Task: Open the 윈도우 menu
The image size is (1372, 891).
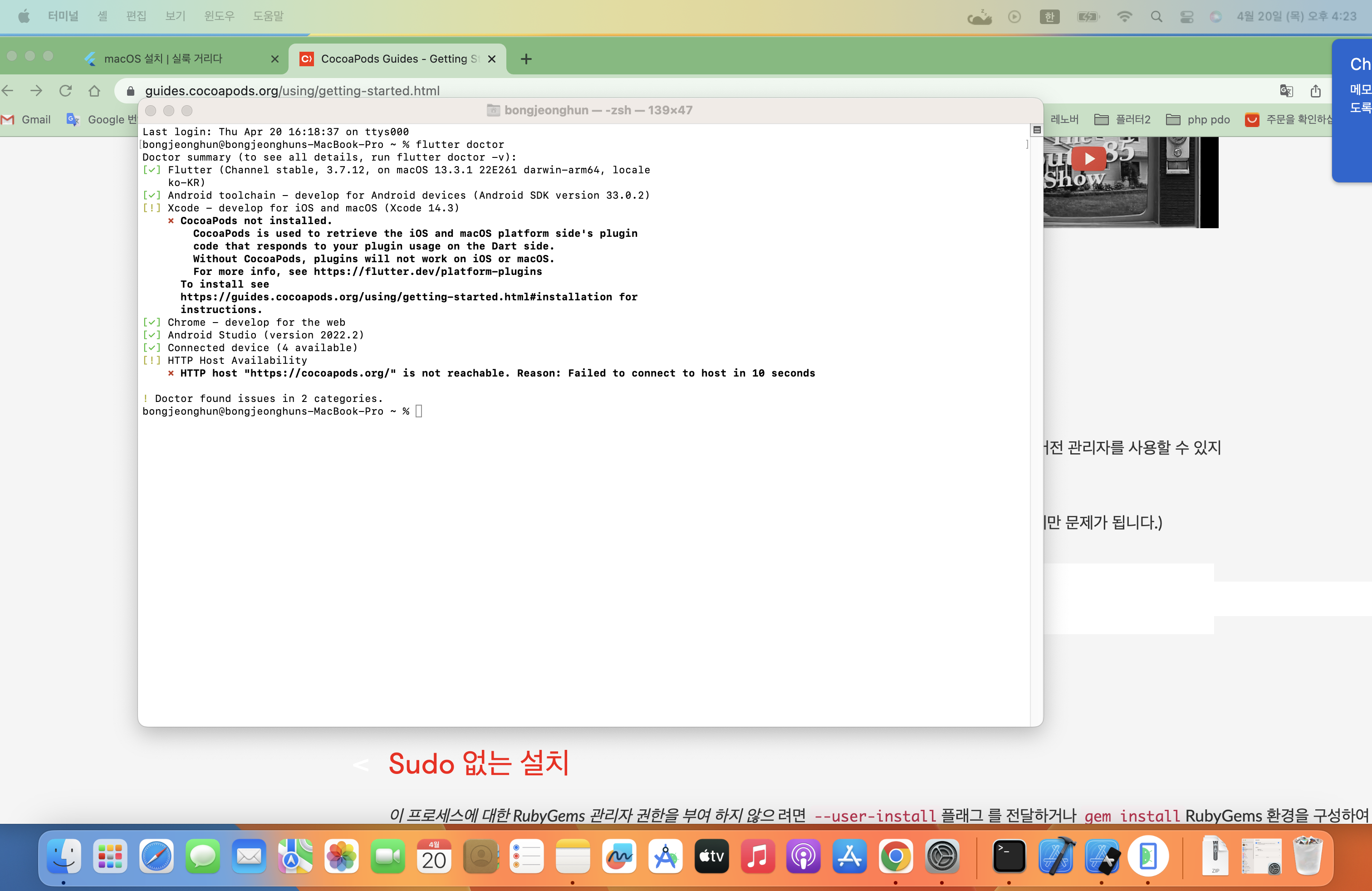Action: (219, 16)
